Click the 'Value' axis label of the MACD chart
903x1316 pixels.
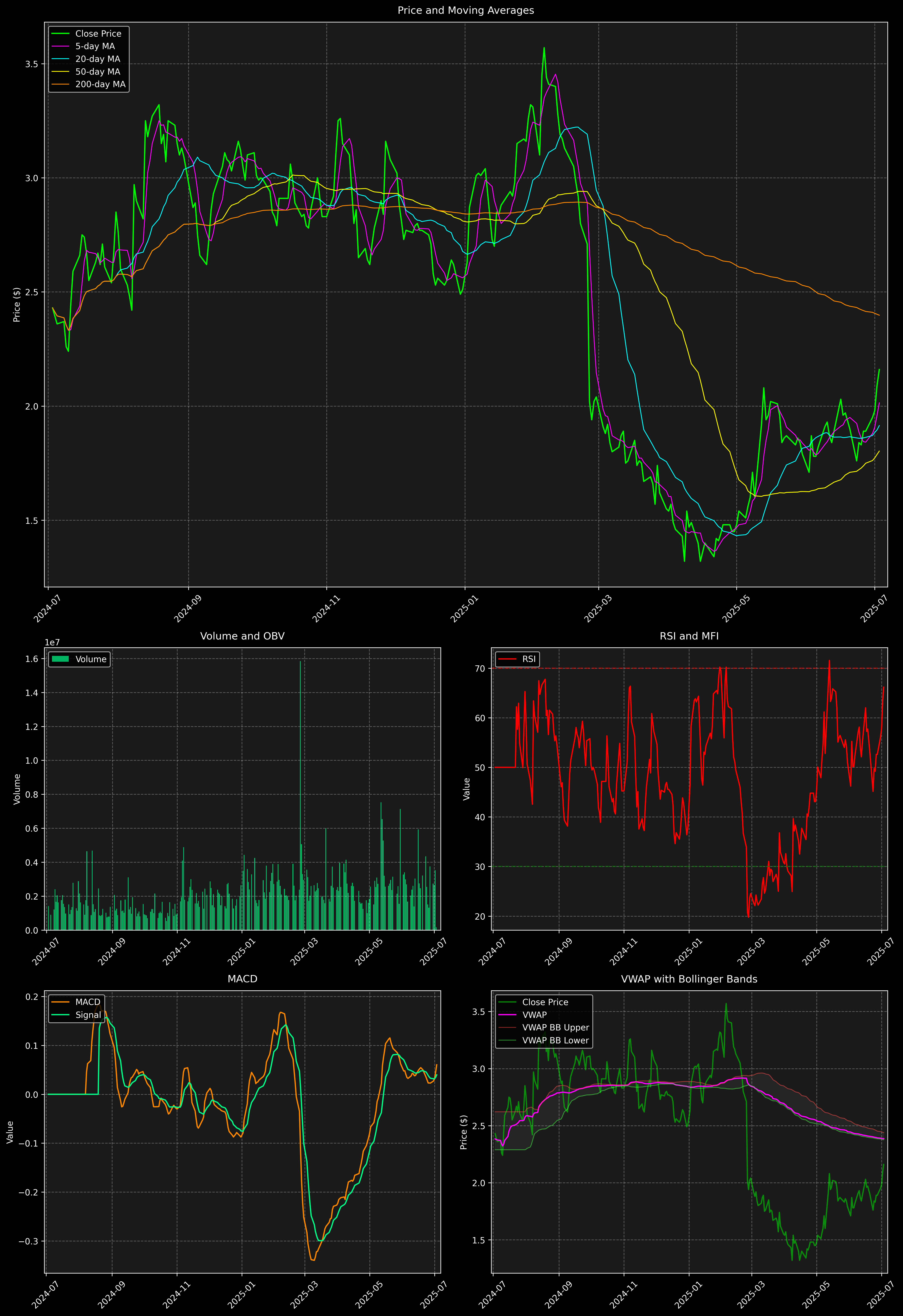[x=10, y=1132]
